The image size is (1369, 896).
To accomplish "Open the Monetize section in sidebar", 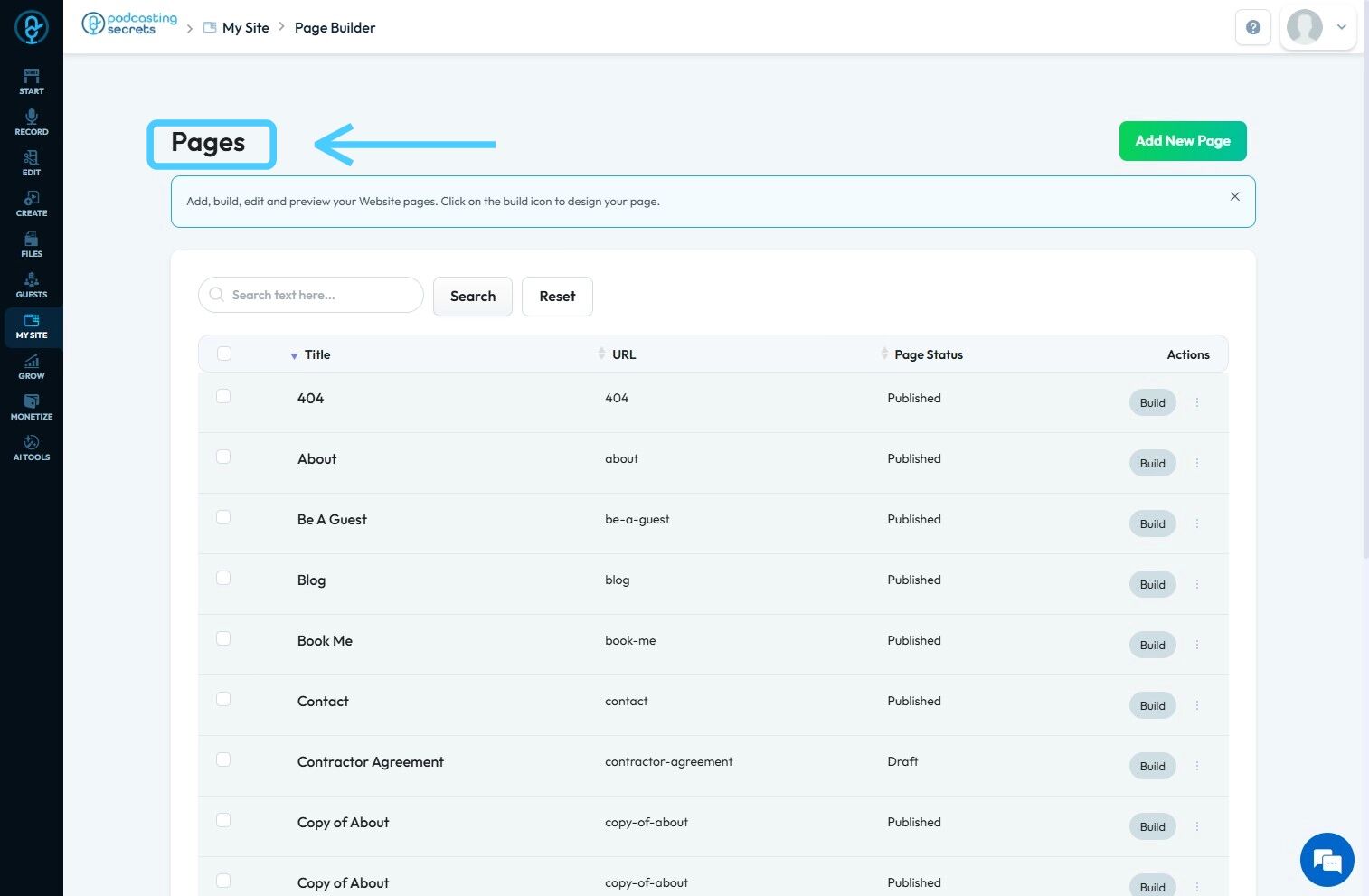I will click(x=32, y=407).
